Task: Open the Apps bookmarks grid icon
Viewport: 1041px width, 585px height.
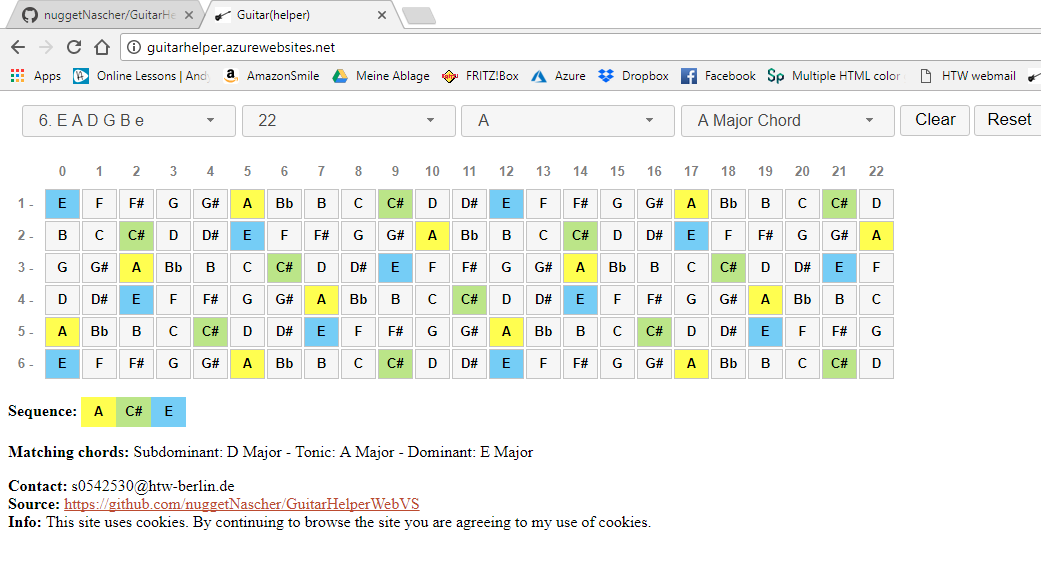Action: pos(17,76)
